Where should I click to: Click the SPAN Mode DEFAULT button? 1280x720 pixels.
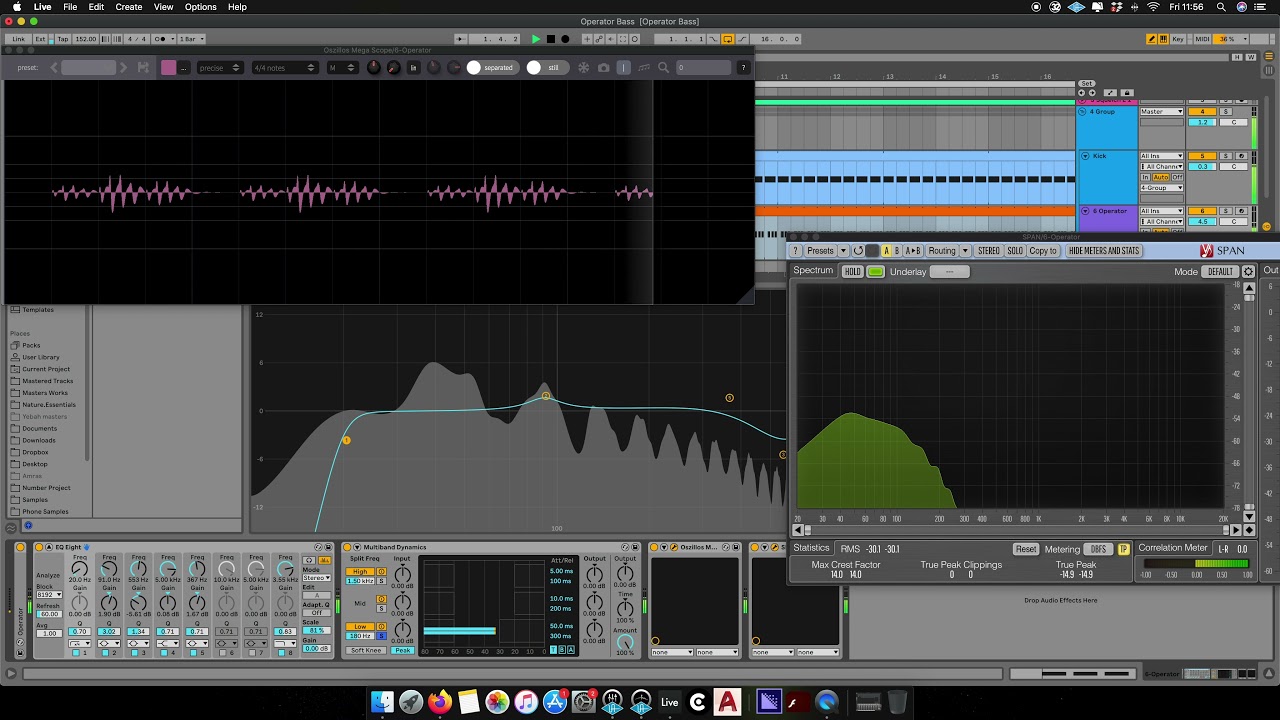point(1220,272)
